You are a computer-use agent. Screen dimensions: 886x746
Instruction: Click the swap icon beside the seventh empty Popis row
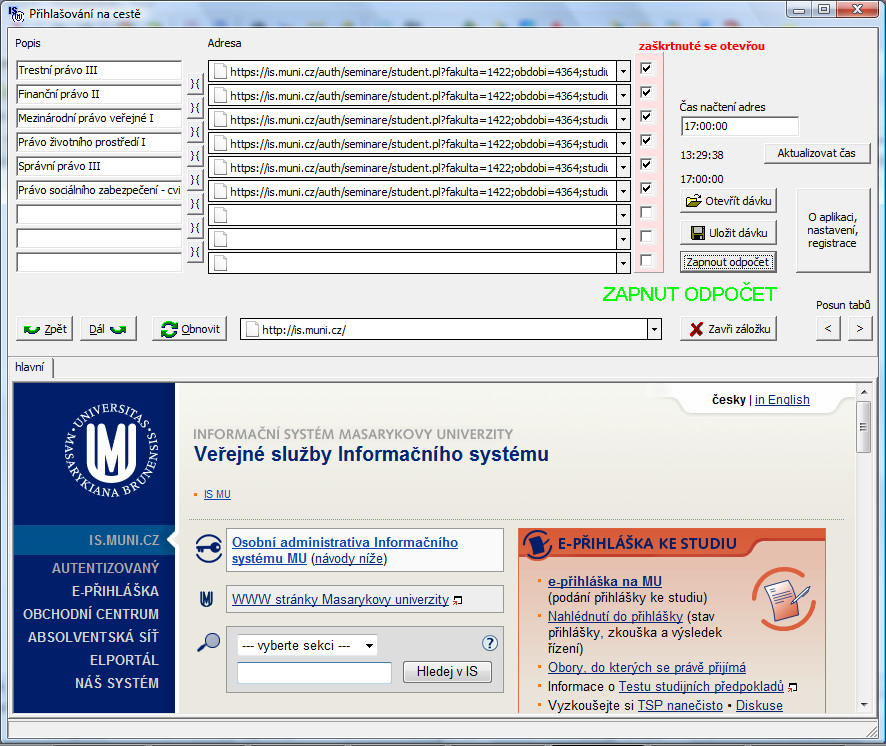coord(195,228)
